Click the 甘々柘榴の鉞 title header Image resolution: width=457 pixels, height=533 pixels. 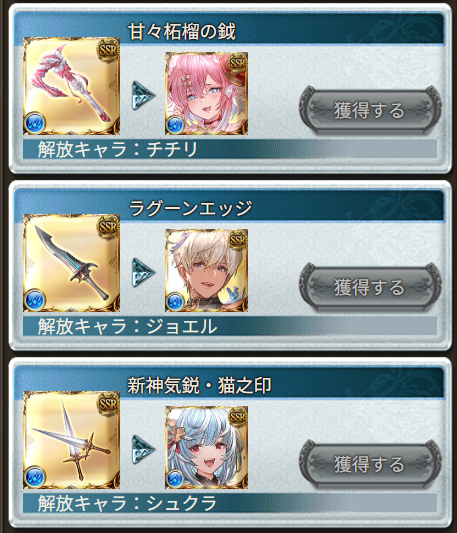(x=181, y=31)
